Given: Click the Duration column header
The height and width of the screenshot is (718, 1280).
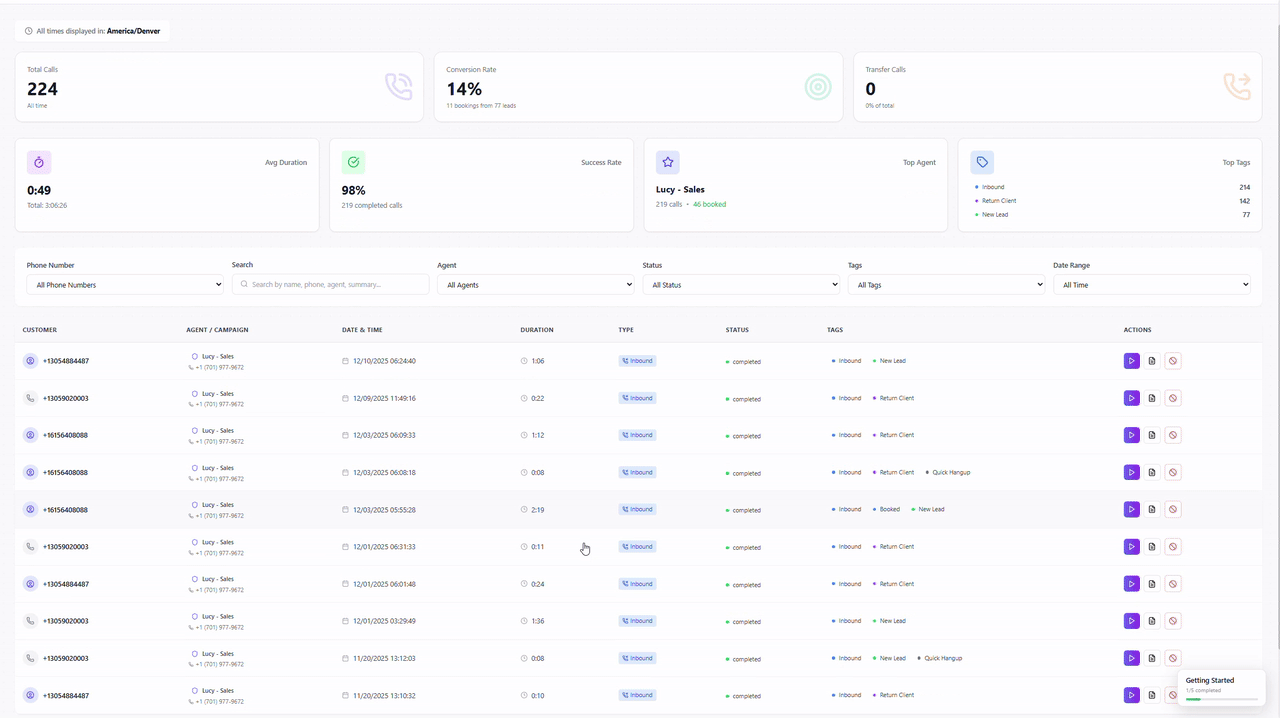Looking at the screenshot, I should [x=537, y=330].
